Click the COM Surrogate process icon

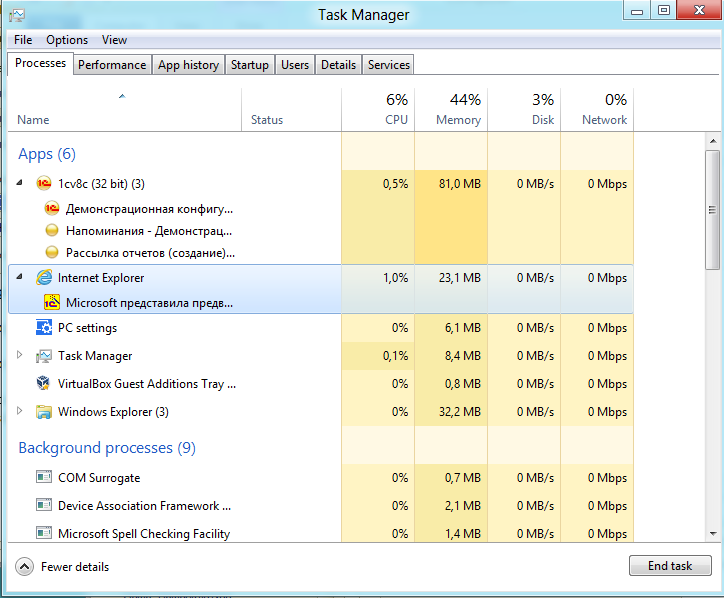point(44,477)
